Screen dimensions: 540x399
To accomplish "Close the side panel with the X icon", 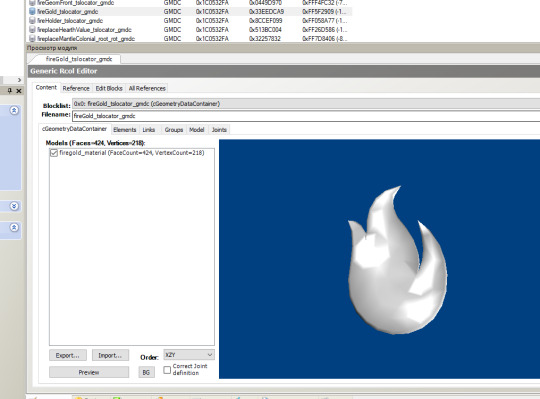I will [x=19, y=91].
